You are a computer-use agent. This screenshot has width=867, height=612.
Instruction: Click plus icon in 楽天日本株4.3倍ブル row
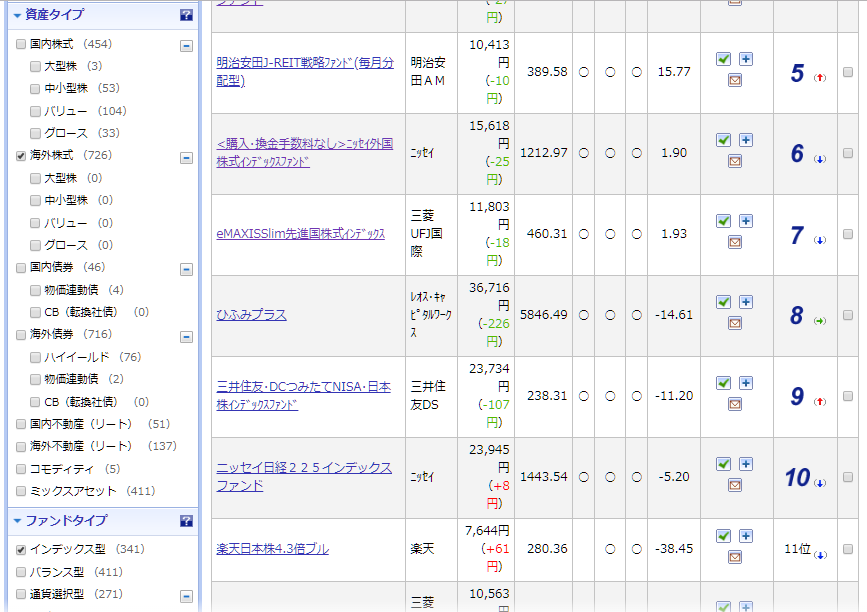[x=746, y=536]
